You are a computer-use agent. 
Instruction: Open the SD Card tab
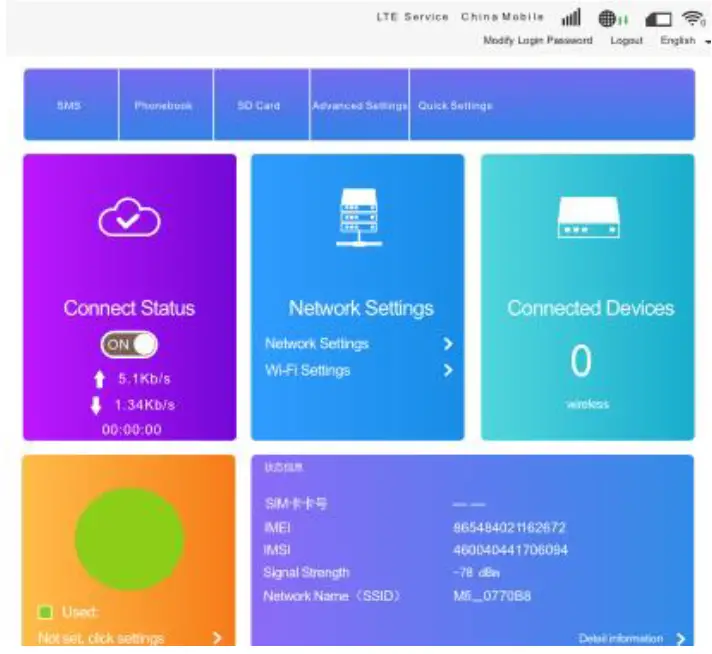point(261,105)
